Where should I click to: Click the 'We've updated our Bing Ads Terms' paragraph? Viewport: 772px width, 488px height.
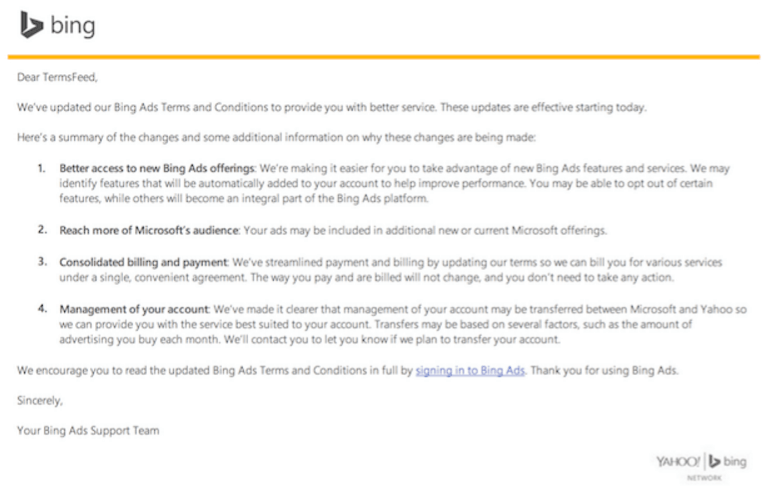tap(332, 106)
